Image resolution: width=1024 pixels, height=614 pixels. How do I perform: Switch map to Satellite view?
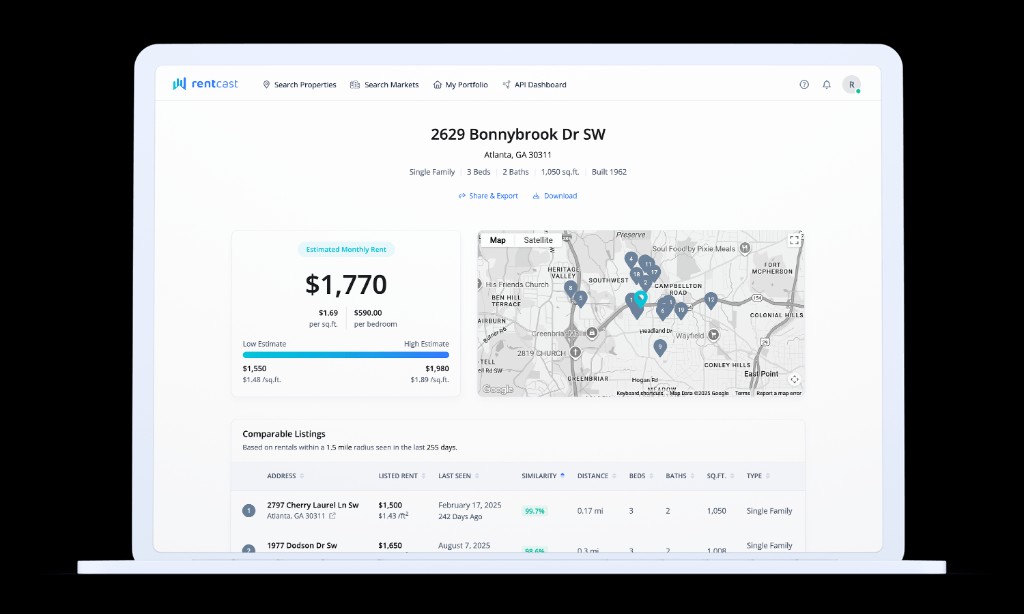[x=538, y=240]
